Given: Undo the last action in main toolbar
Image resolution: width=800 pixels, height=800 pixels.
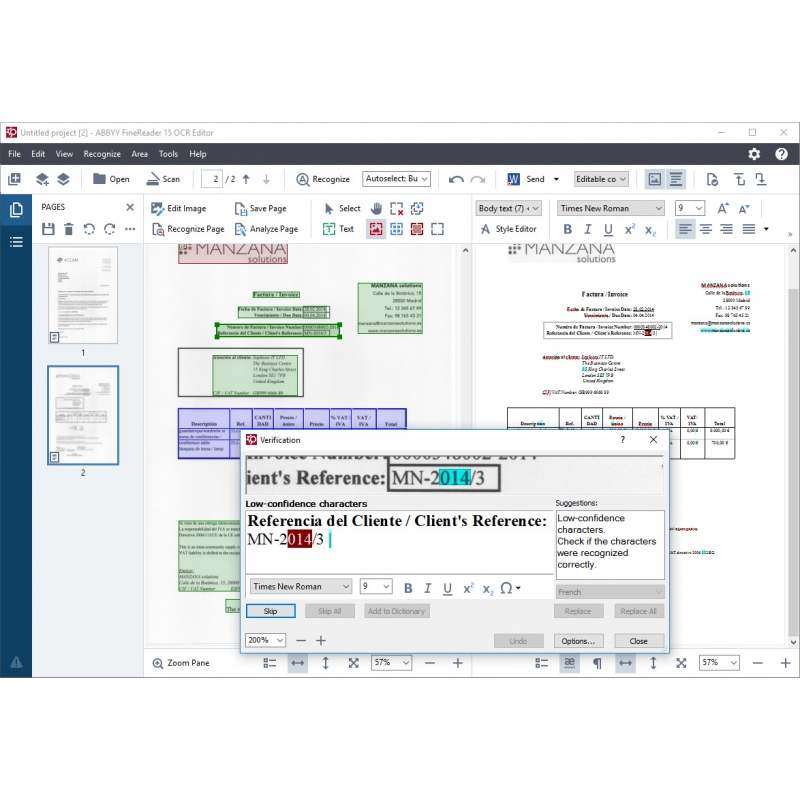Looking at the screenshot, I should (x=456, y=179).
